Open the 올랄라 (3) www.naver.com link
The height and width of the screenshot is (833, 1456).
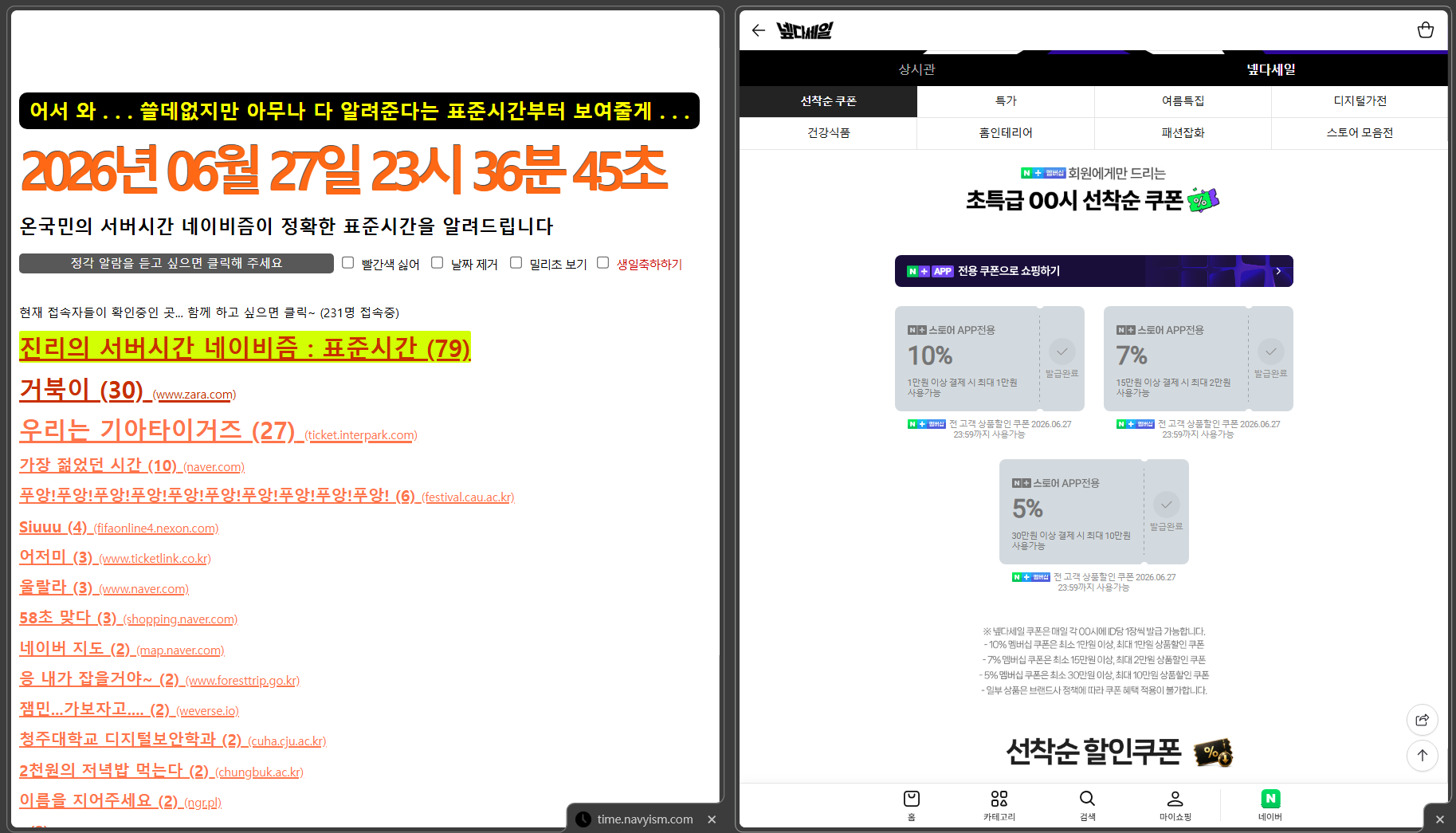[x=104, y=587]
